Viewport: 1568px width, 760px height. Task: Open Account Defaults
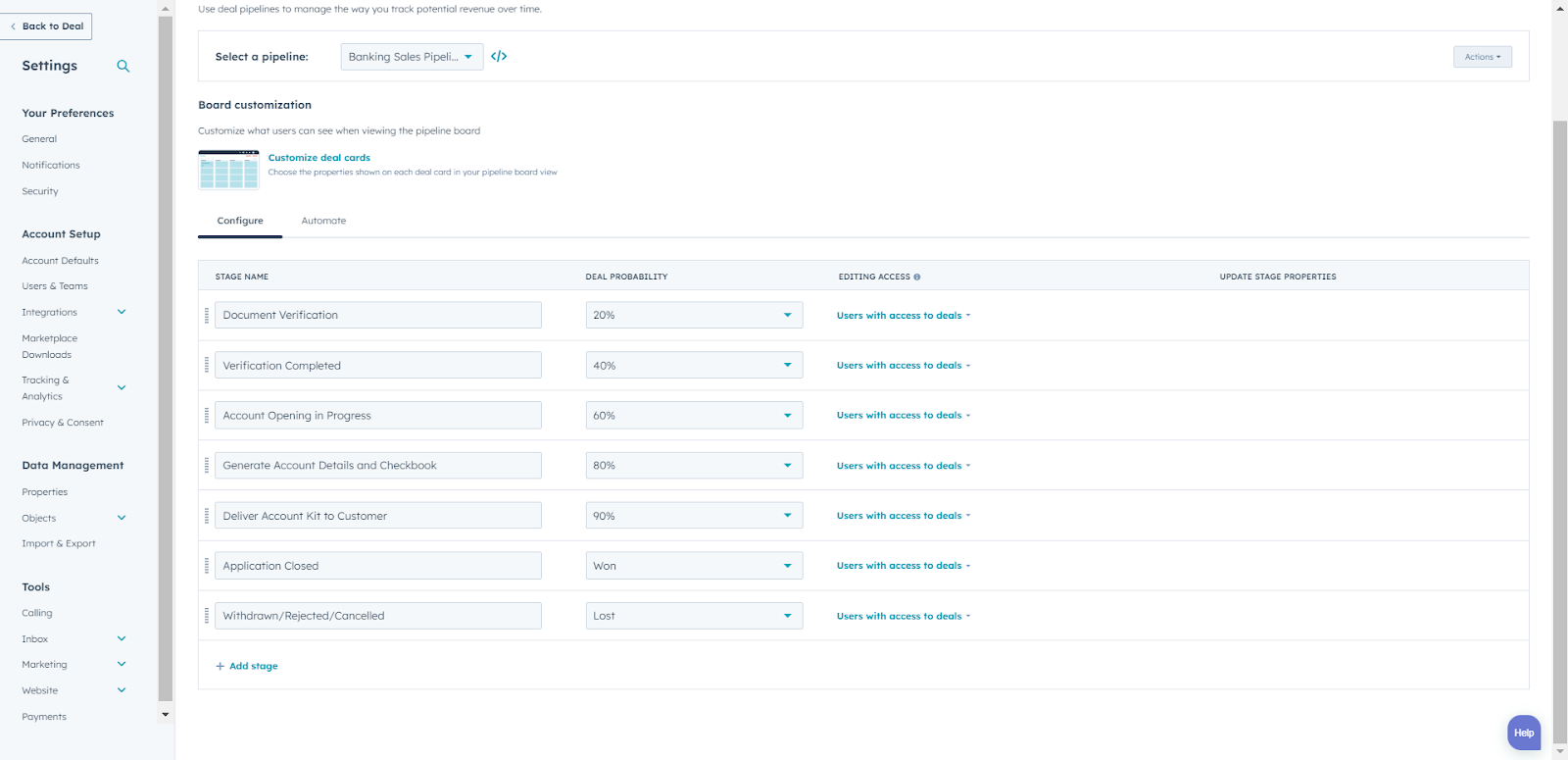(60, 261)
